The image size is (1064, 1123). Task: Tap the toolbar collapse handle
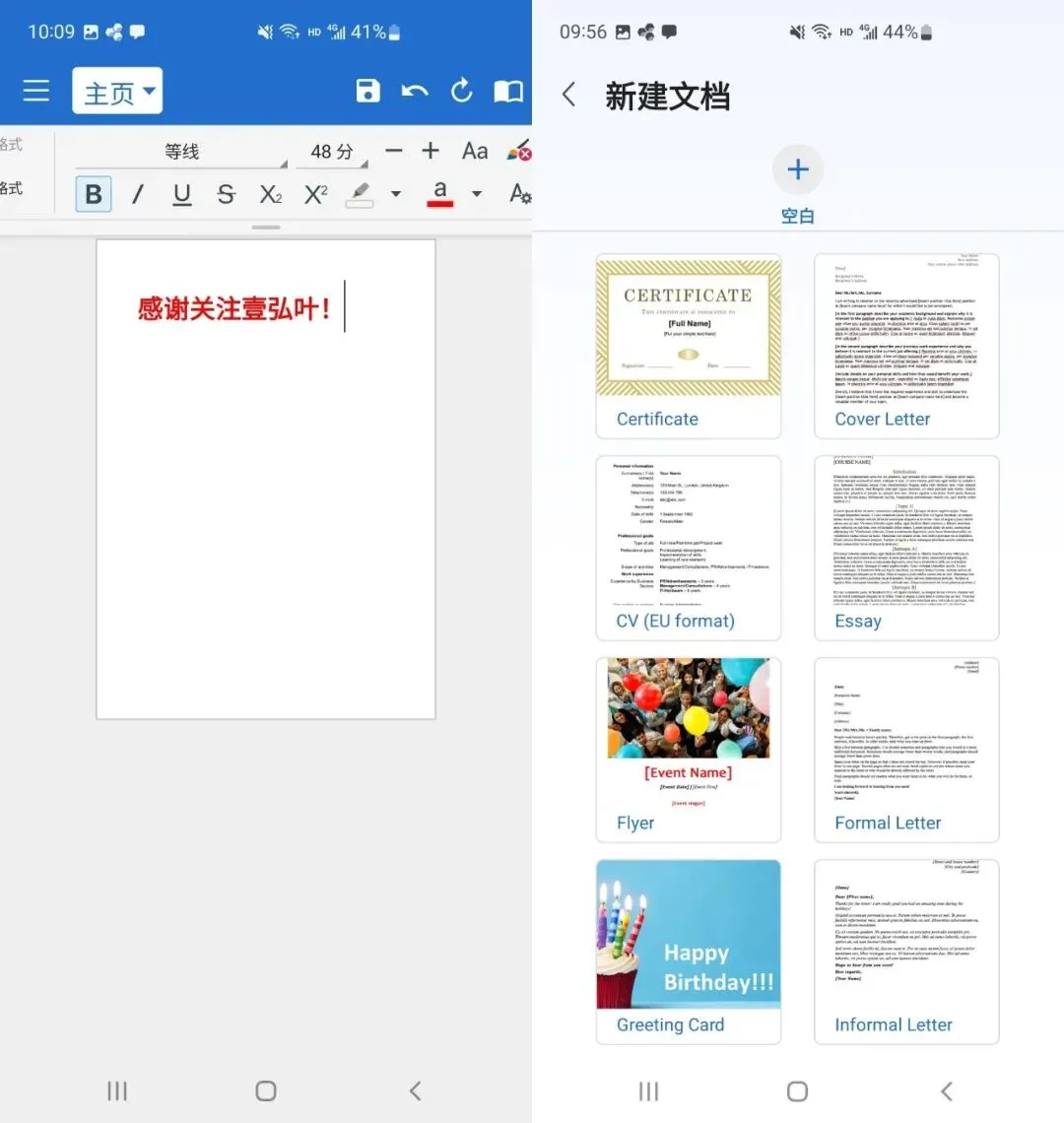click(x=266, y=227)
